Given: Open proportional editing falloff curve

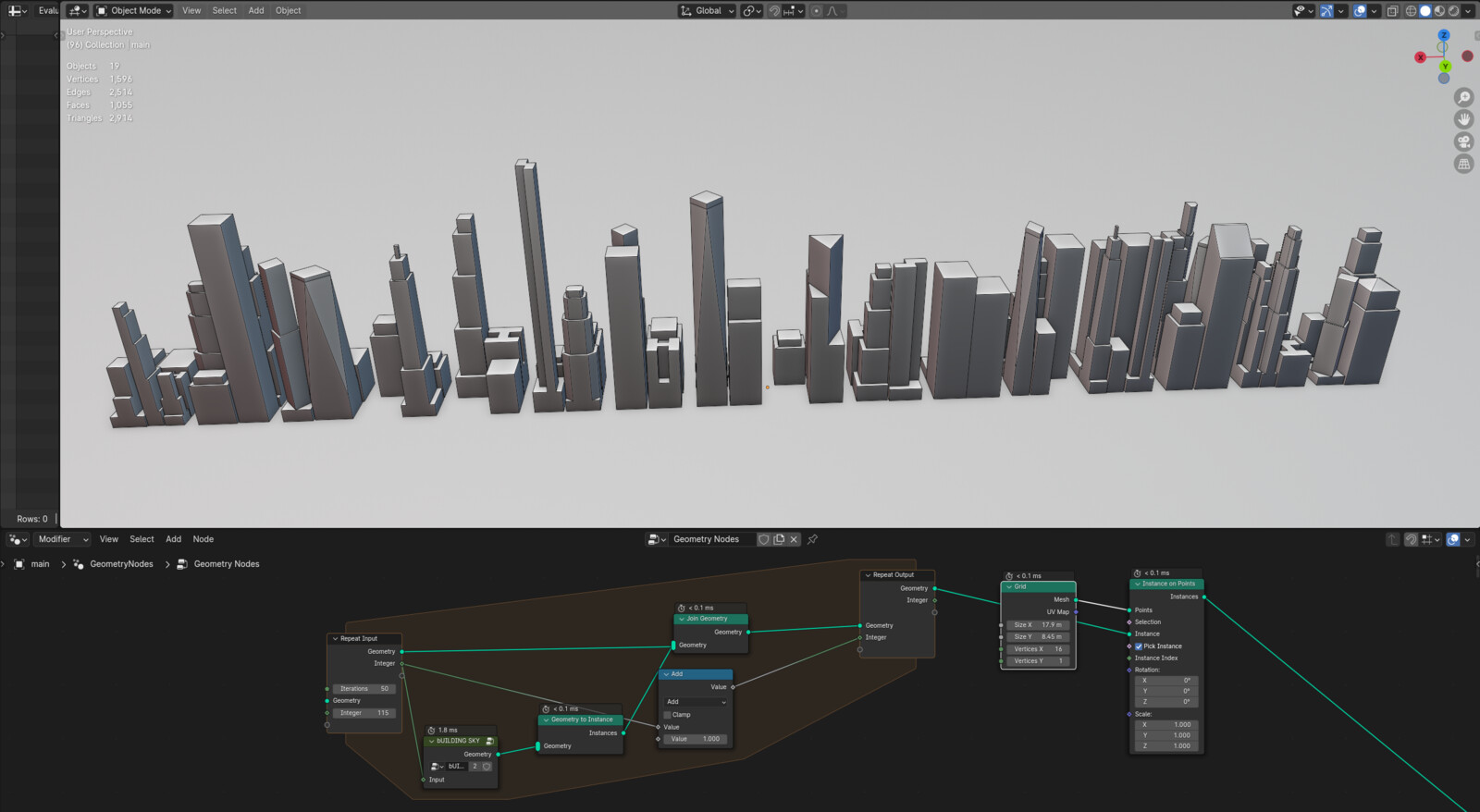Looking at the screenshot, I should (835, 10).
